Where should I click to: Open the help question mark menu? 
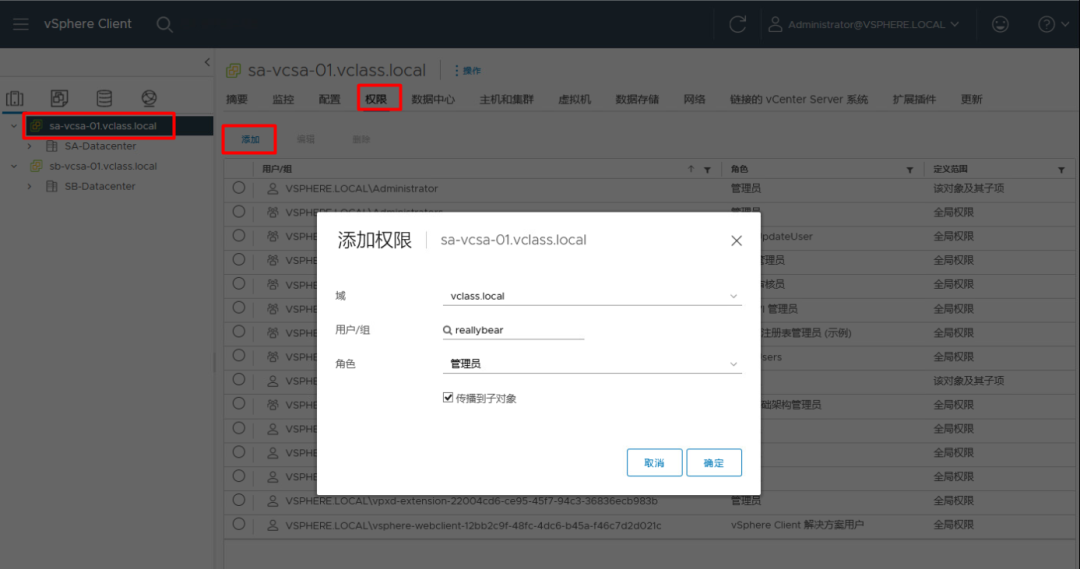click(x=1052, y=24)
